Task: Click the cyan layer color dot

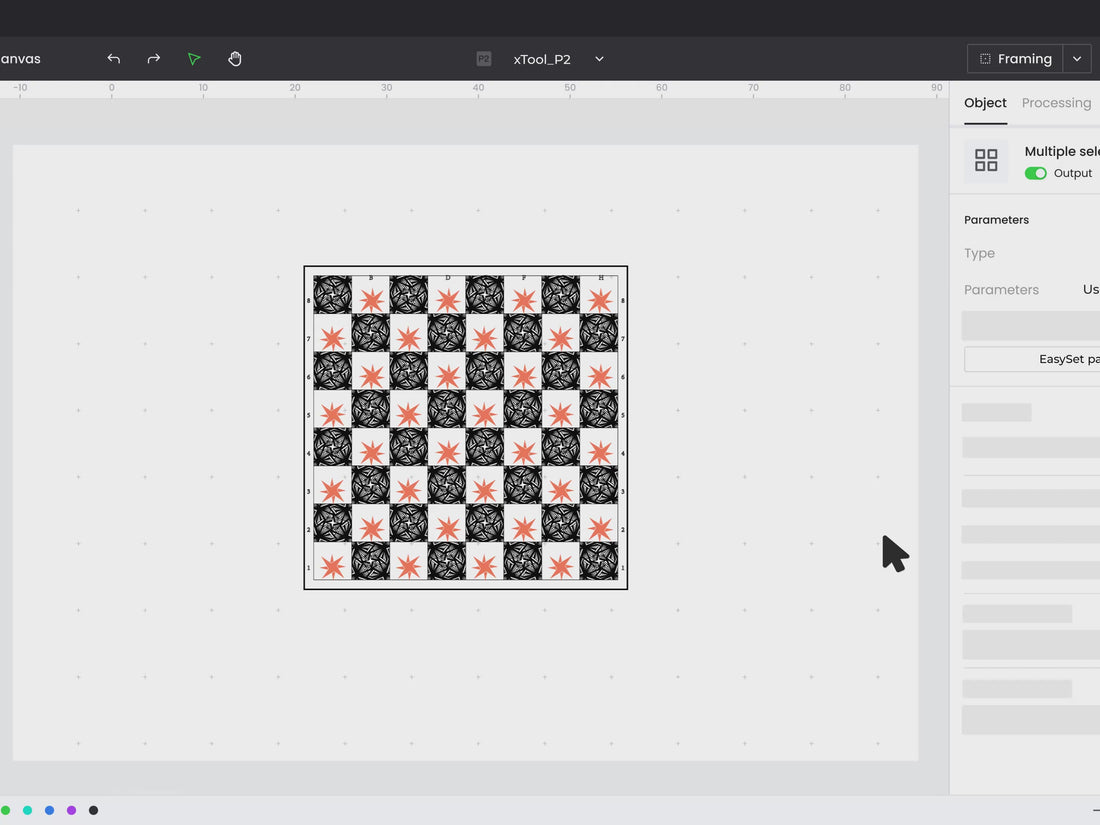Action: (x=27, y=810)
